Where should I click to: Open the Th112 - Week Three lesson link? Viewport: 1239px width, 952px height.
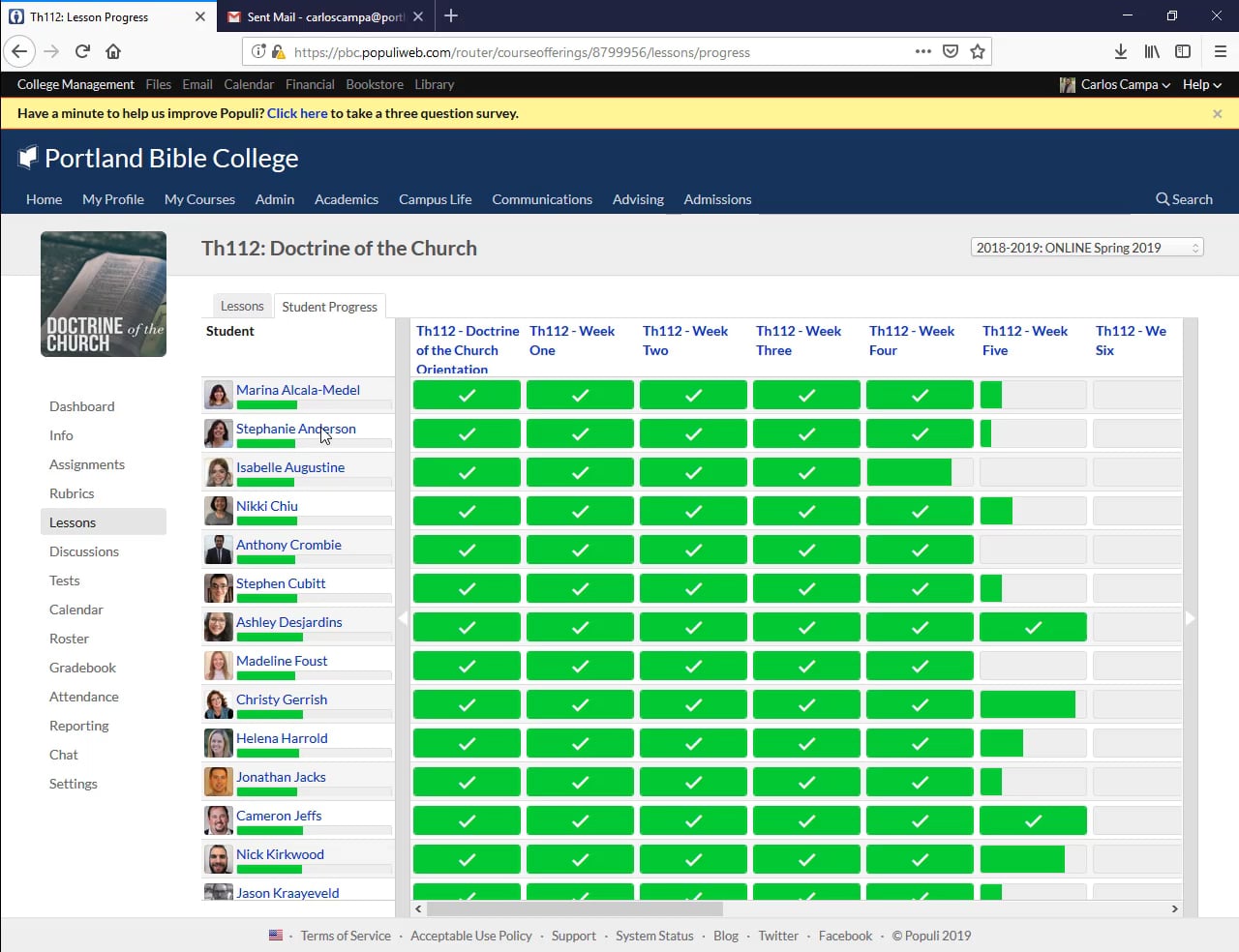[x=799, y=341]
